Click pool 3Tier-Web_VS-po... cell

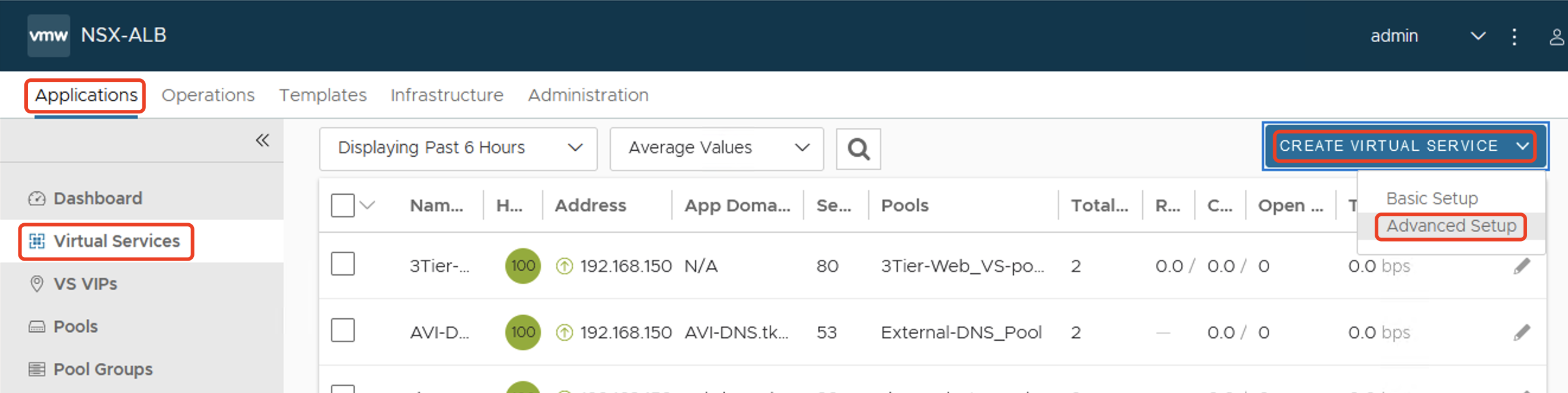pos(963,267)
